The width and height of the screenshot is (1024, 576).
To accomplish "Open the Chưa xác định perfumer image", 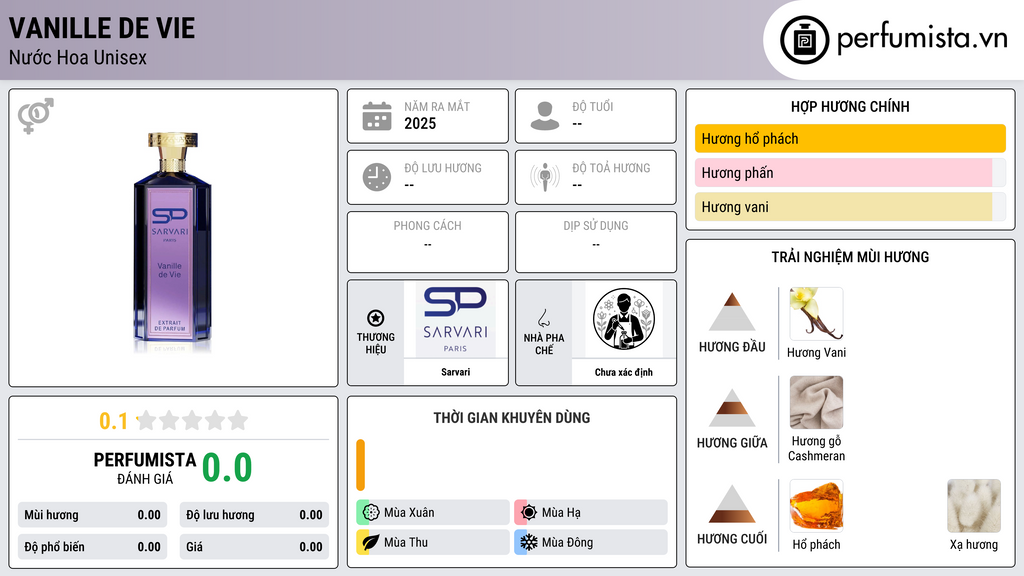I will [624, 319].
